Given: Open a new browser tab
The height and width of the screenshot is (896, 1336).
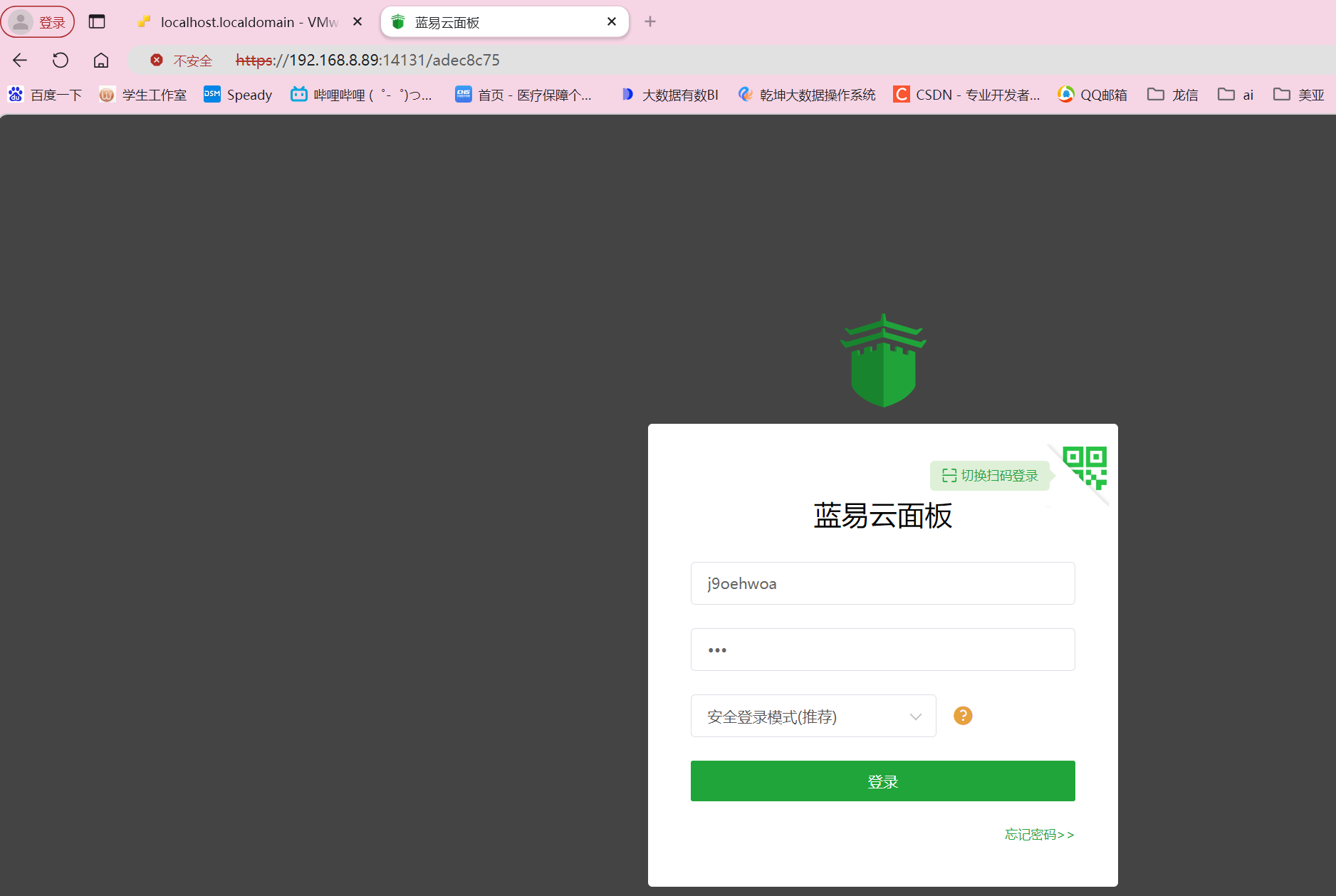Looking at the screenshot, I should pyautogui.click(x=650, y=21).
